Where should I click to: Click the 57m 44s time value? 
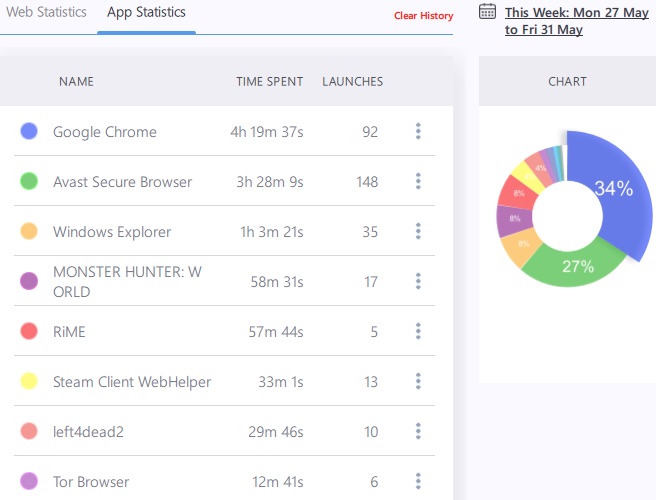pyautogui.click(x=276, y=332)
